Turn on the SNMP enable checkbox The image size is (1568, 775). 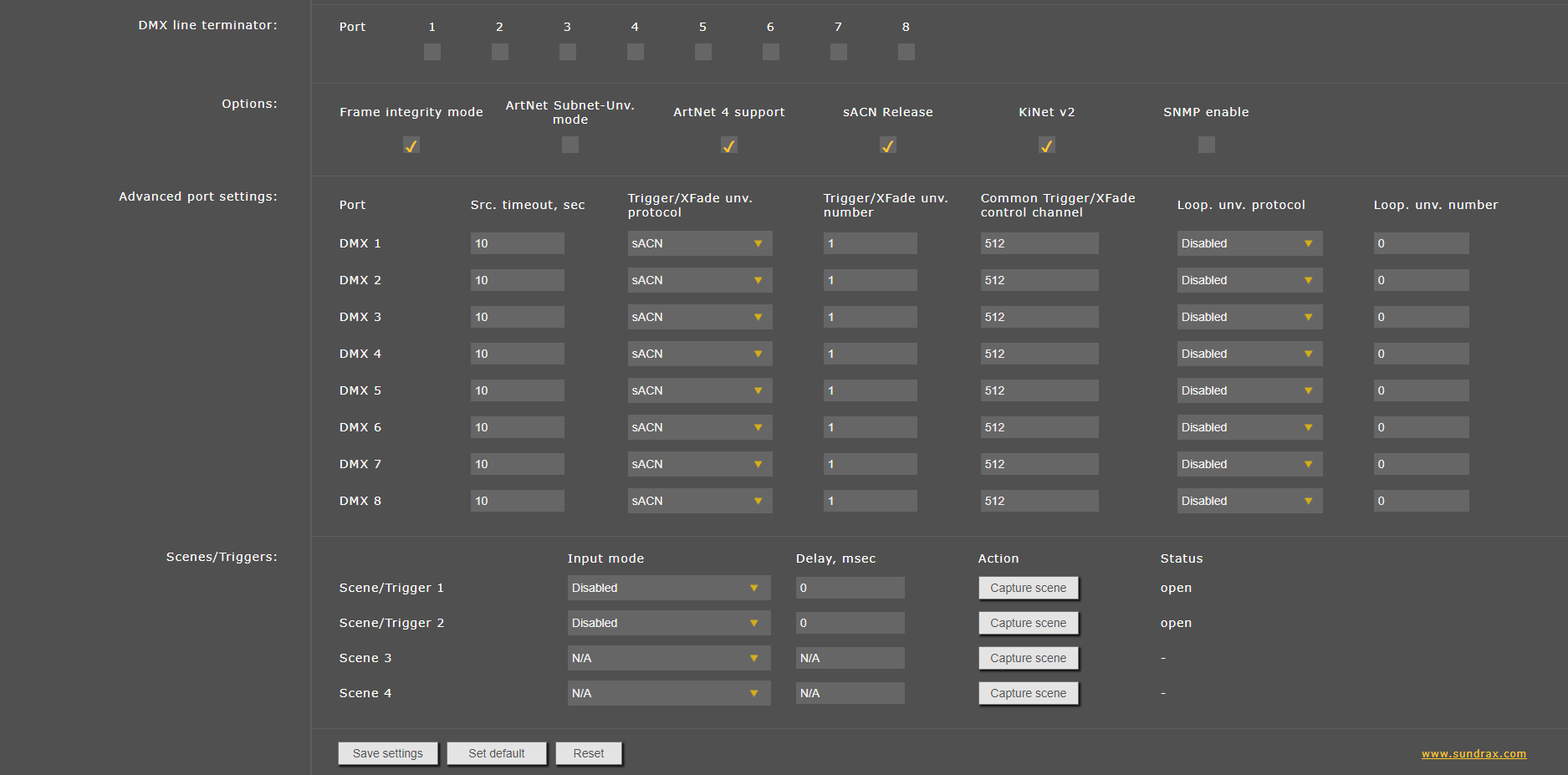pyautogui.click(x=1206, y=145)
